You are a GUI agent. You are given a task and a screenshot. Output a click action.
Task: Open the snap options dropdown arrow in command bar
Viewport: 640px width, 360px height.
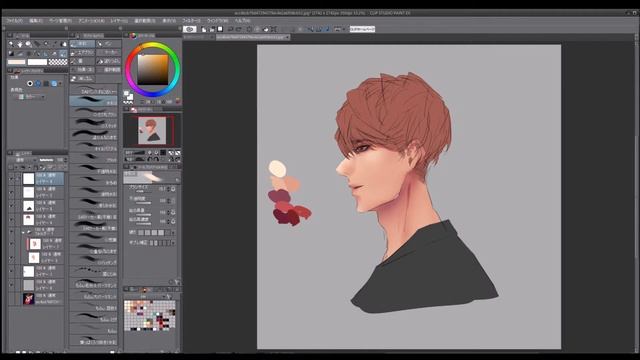coord(344,29)
